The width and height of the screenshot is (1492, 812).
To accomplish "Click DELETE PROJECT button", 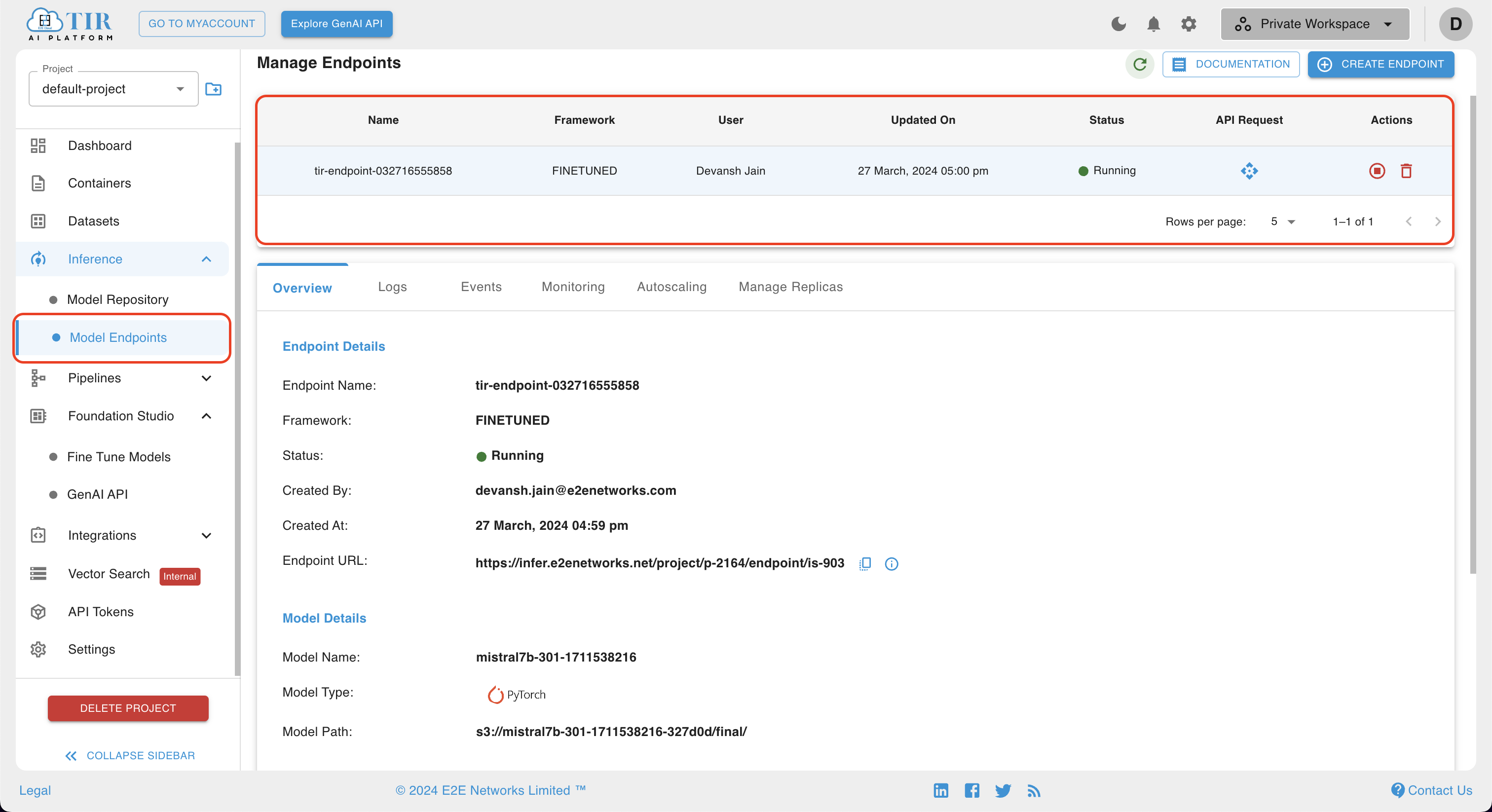I will (x=128, y=708).
